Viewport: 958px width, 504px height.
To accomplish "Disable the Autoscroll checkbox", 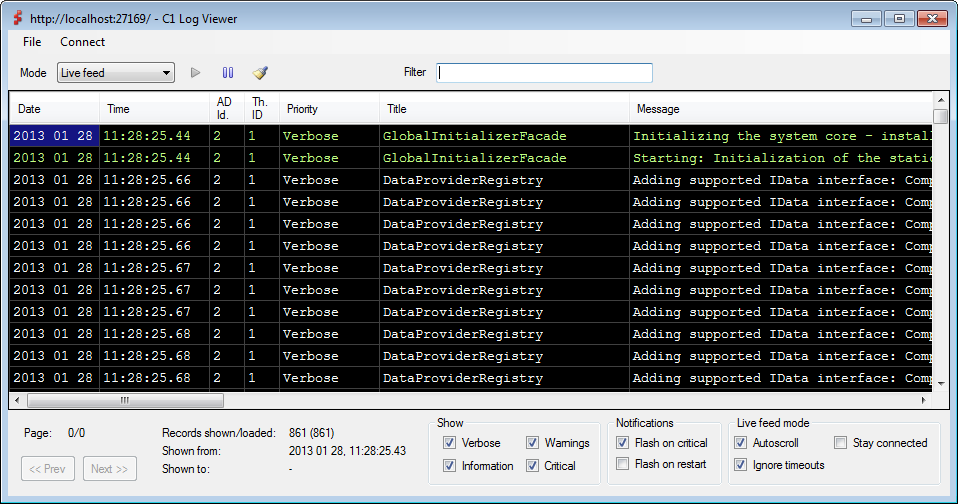I will point(740,443).
